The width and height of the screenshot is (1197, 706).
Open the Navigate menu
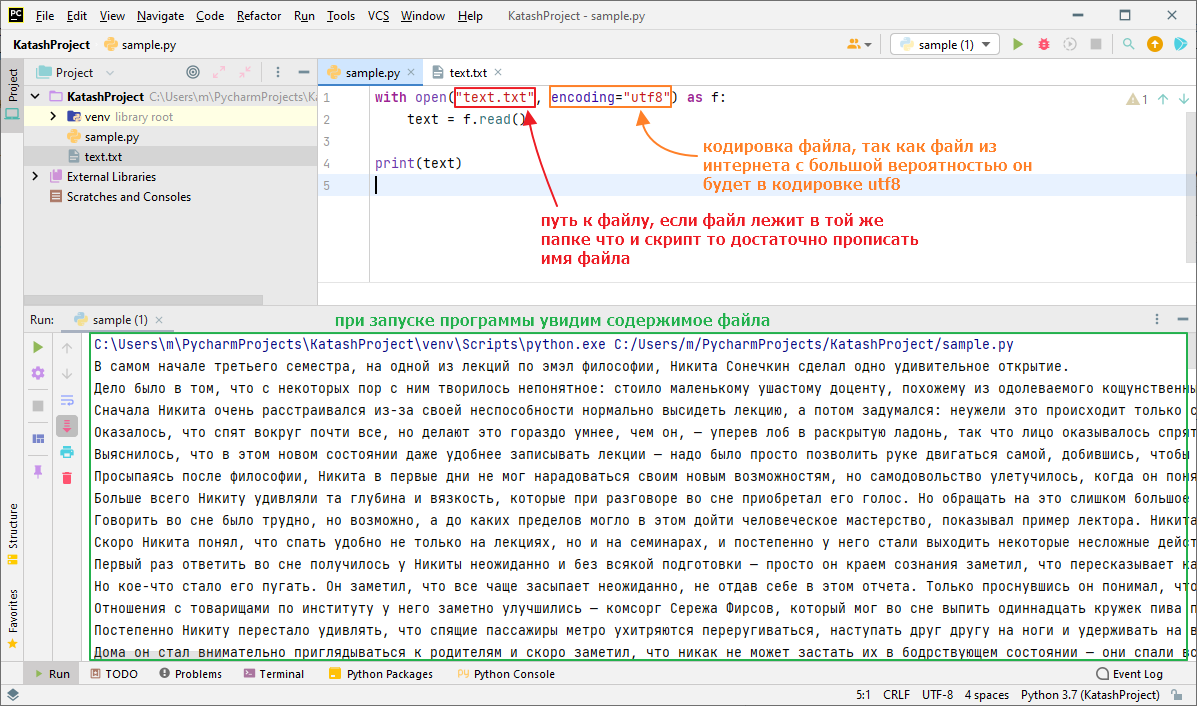(x=160, y=15)
